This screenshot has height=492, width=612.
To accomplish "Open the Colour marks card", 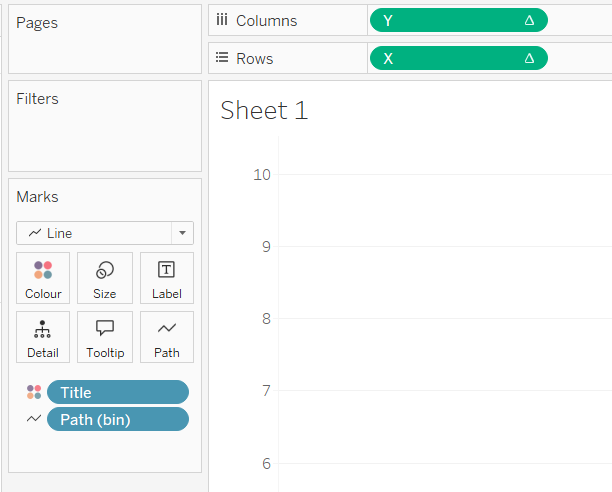I will point(43,278).
